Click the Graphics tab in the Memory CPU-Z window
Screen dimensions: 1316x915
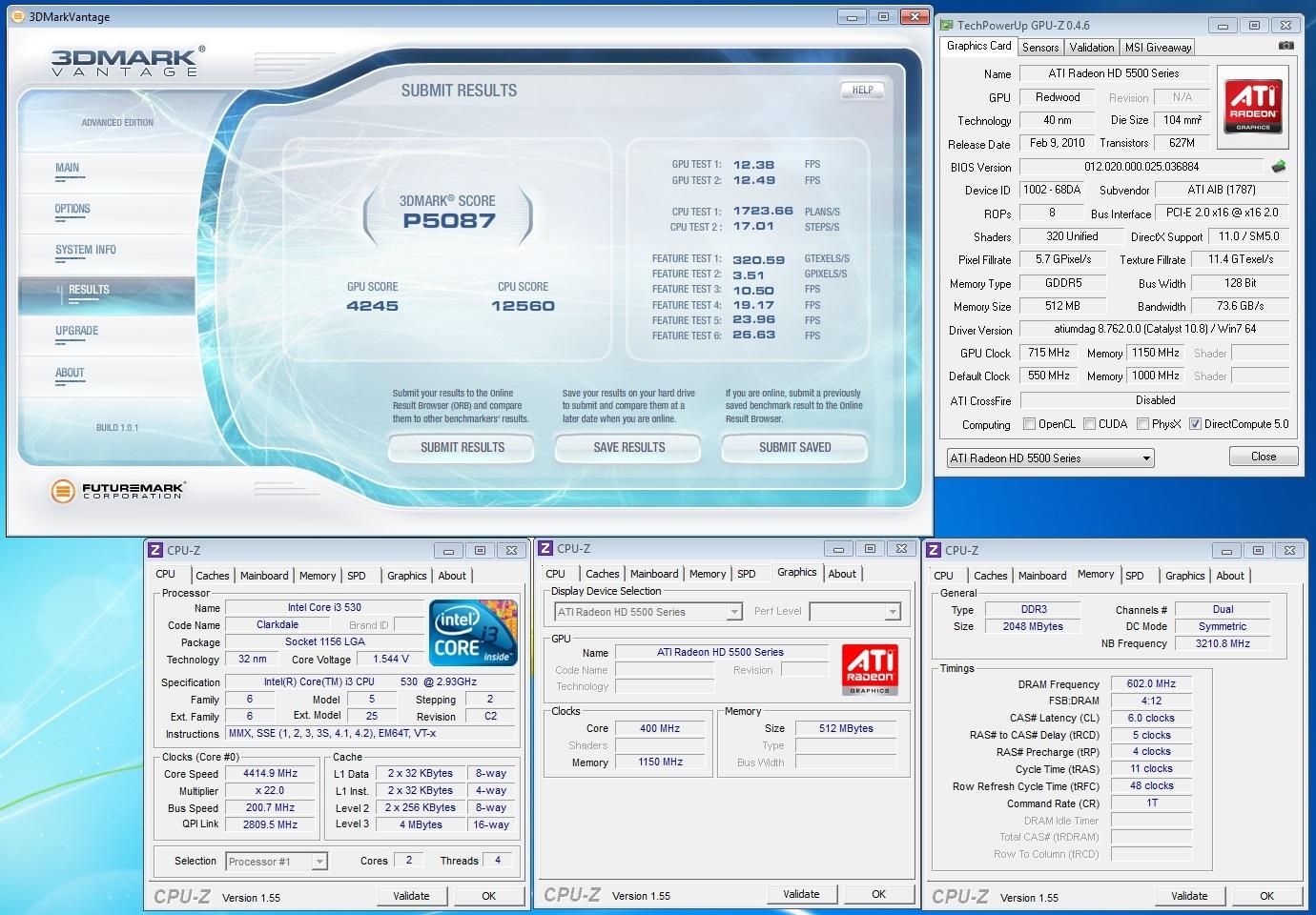point(1184,576)
